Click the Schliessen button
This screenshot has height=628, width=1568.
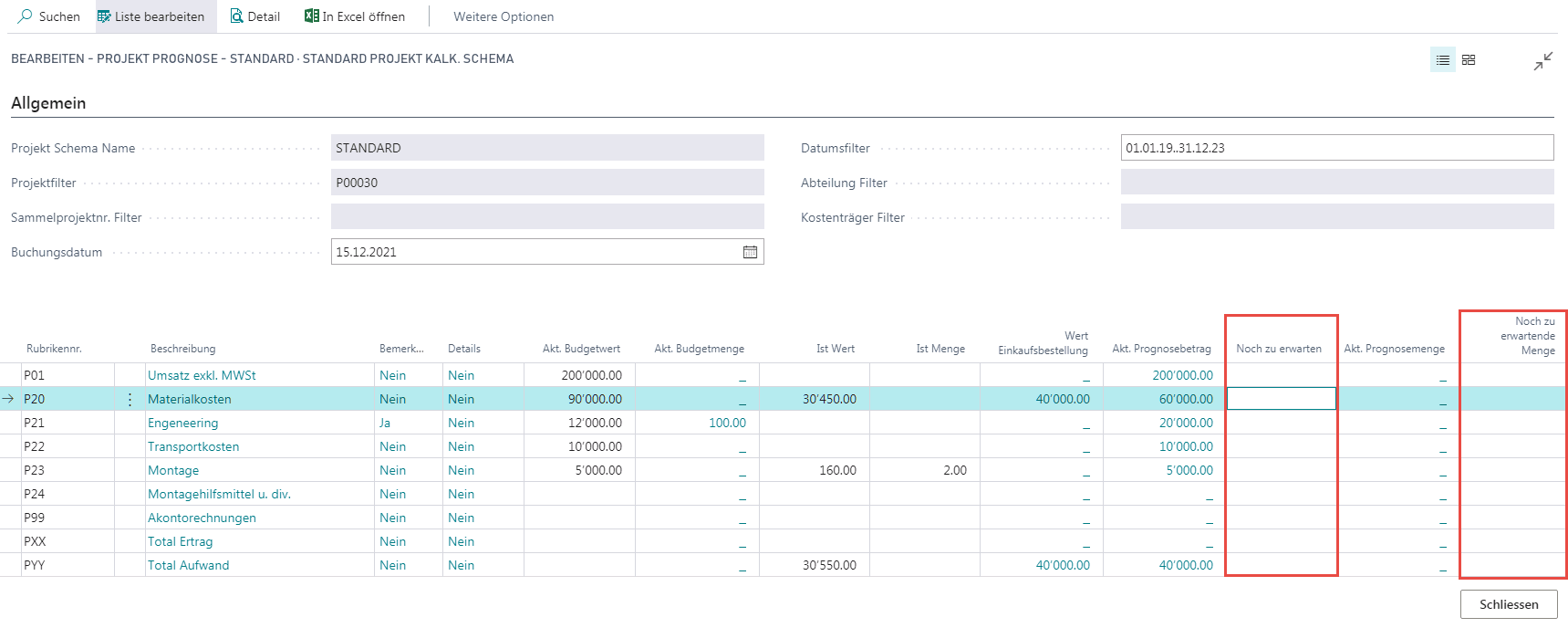1509,604
